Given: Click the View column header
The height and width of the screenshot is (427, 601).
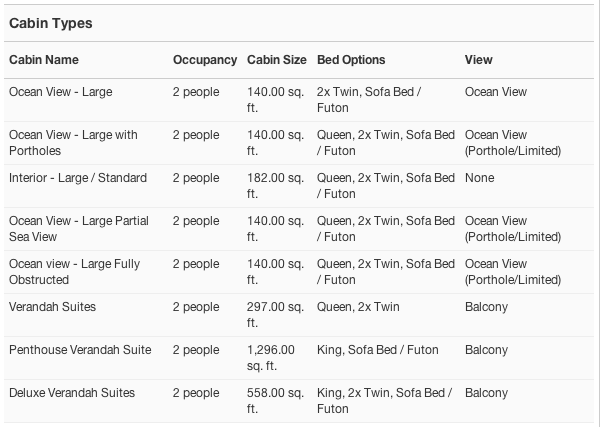Looking at the screenshot, I should (x=478, y=60).
